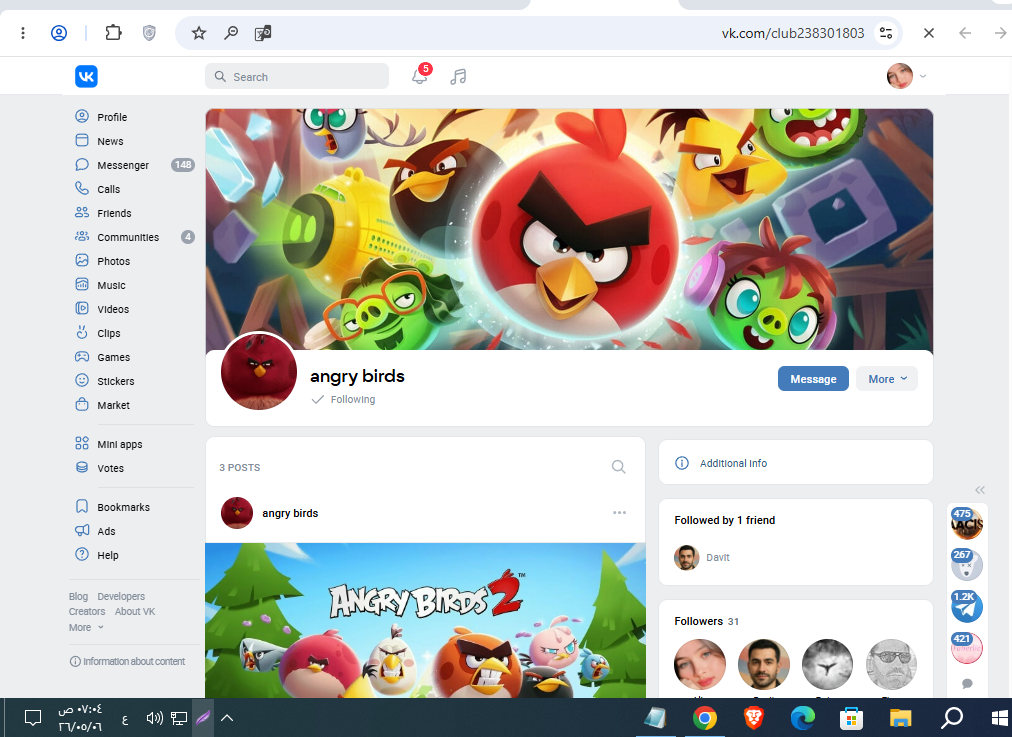
Task: Open Brave browser from the taskbar
Action: coord(753,718)
